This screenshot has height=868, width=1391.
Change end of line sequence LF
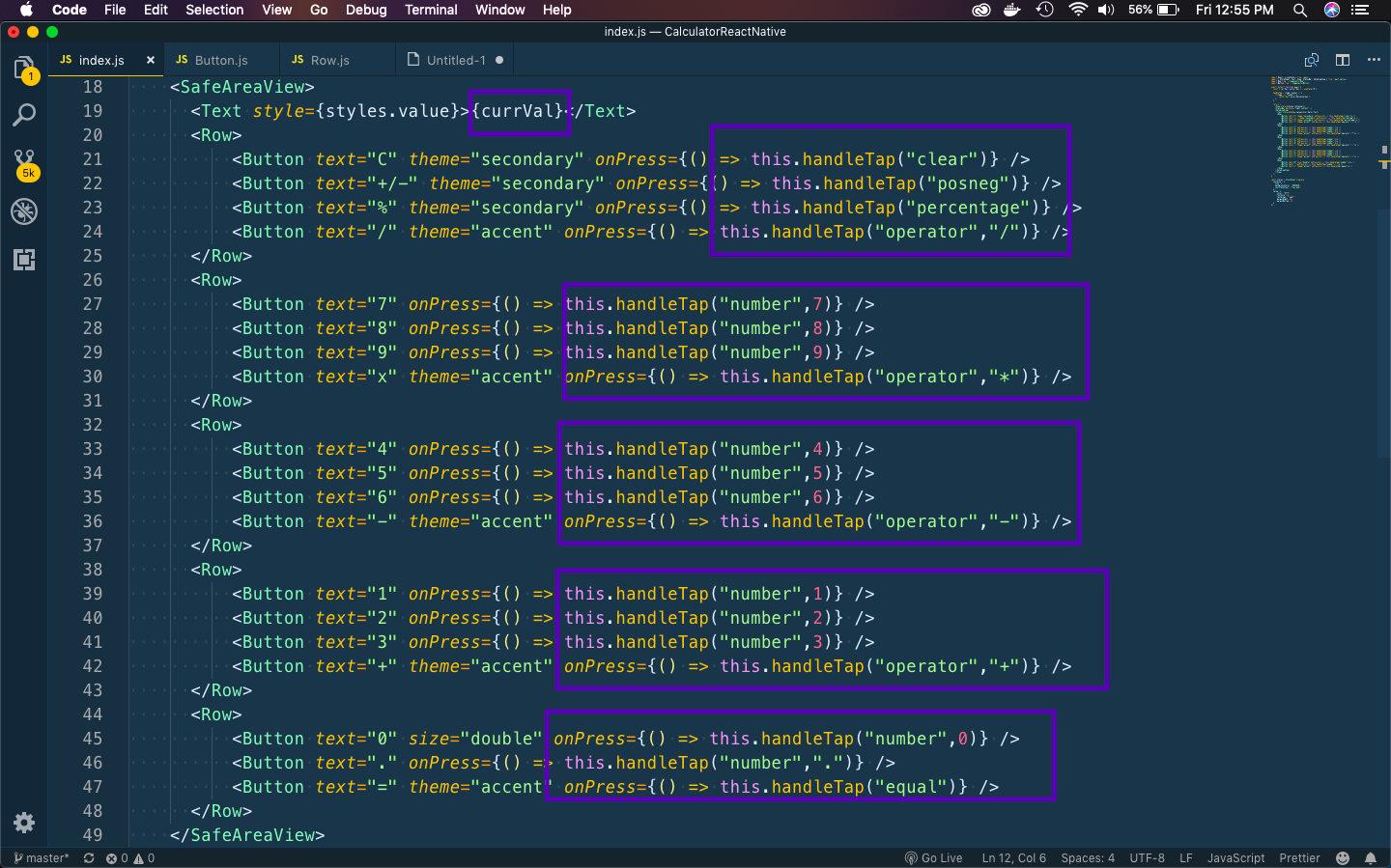click(x=1185, y=857)
